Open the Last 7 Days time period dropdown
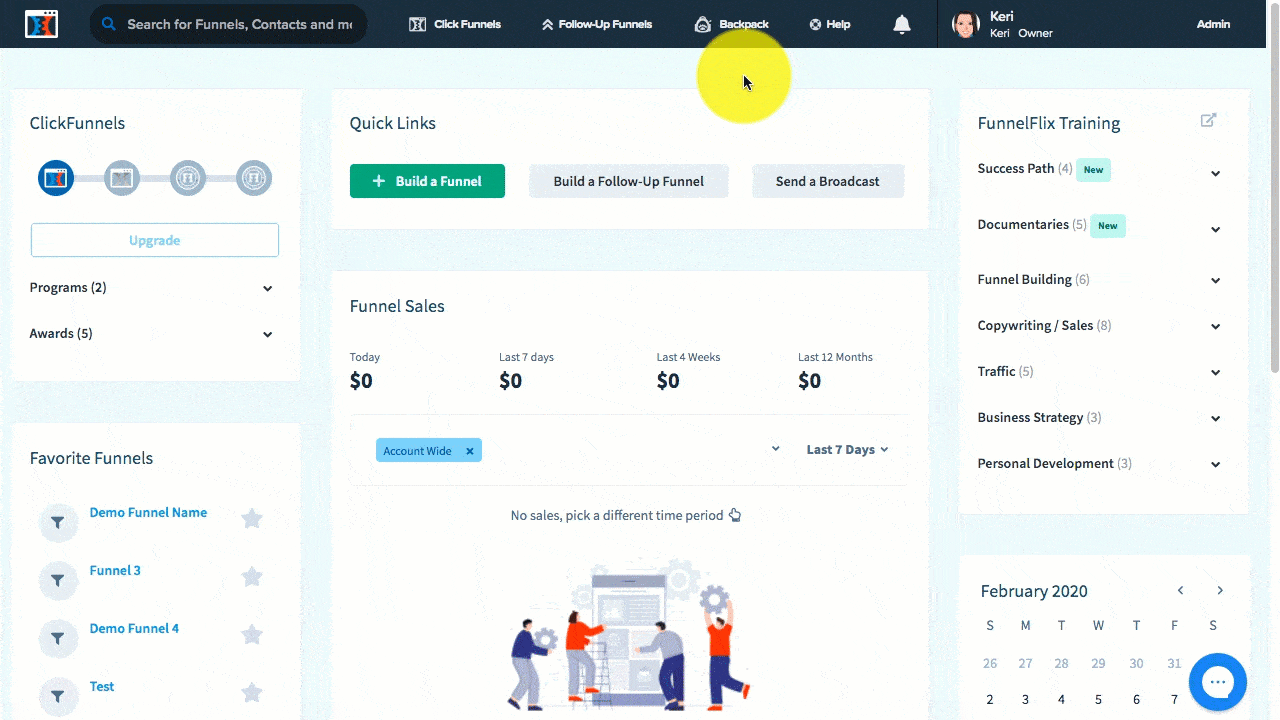The height and width of the screenshot is (720, 1280). click(x=845, y=449)
